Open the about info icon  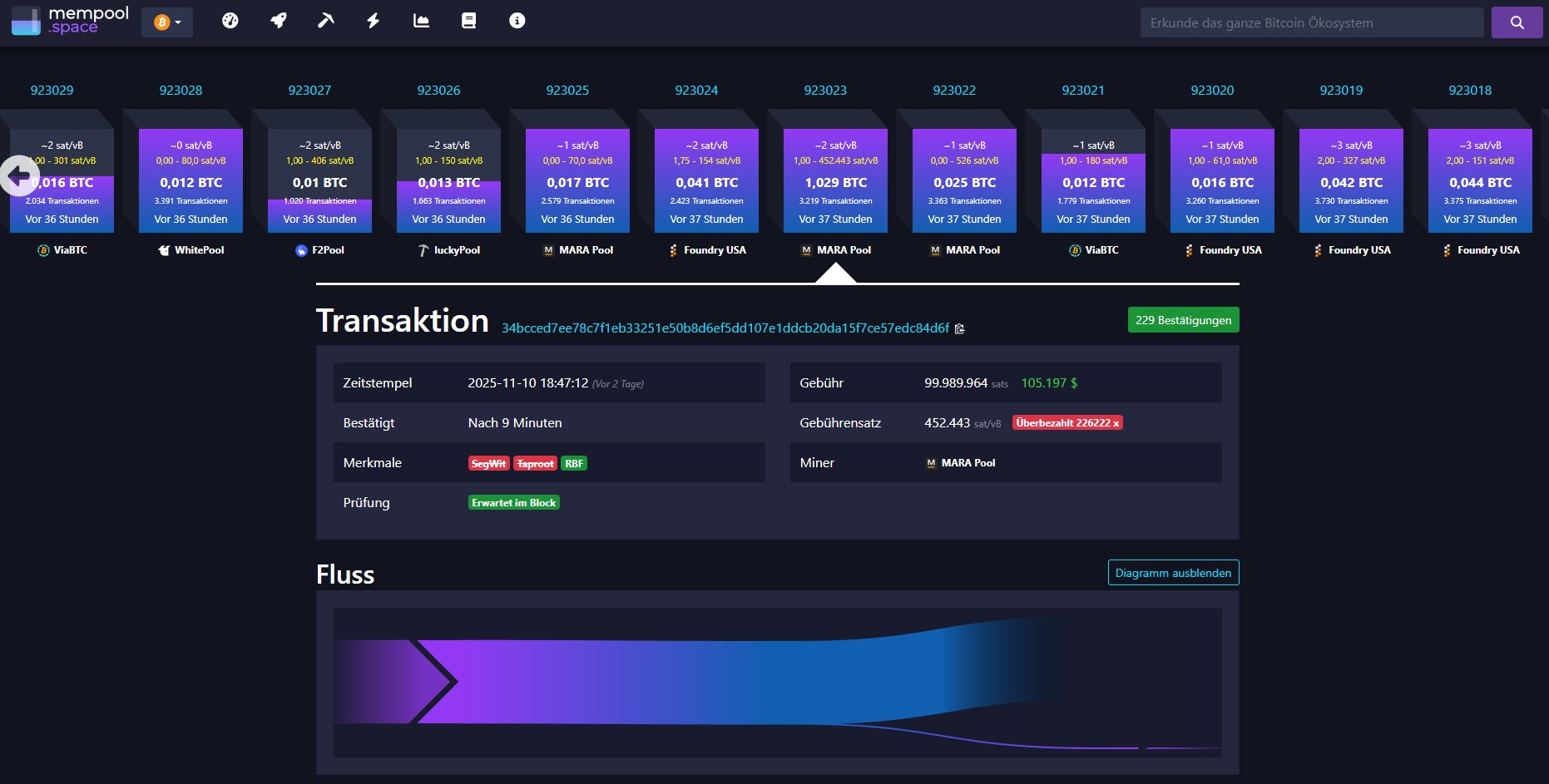click(517, 21)
